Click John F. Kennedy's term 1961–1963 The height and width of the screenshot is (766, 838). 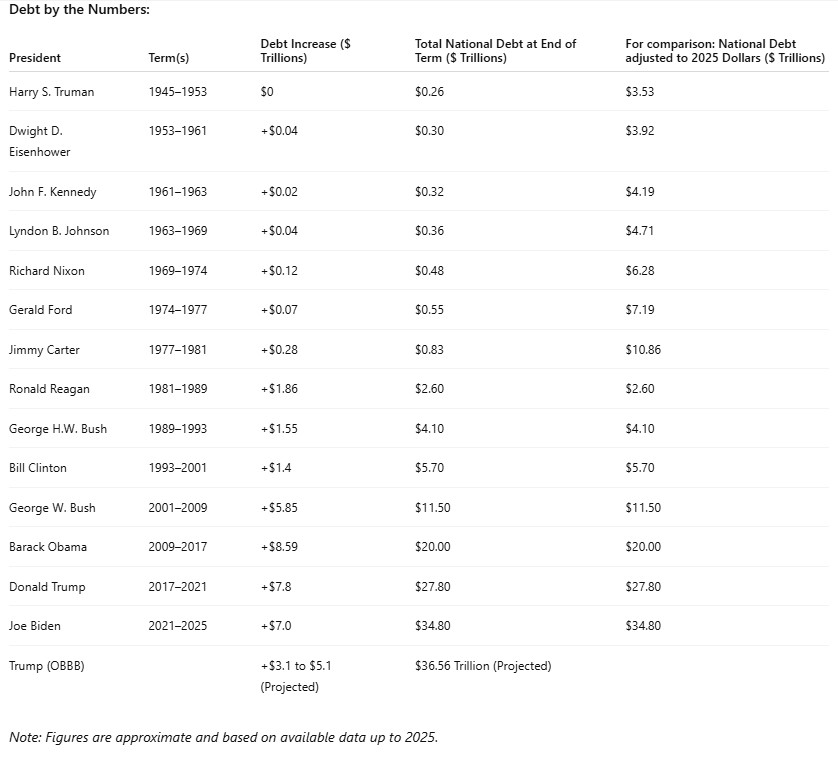coord(177,192)
